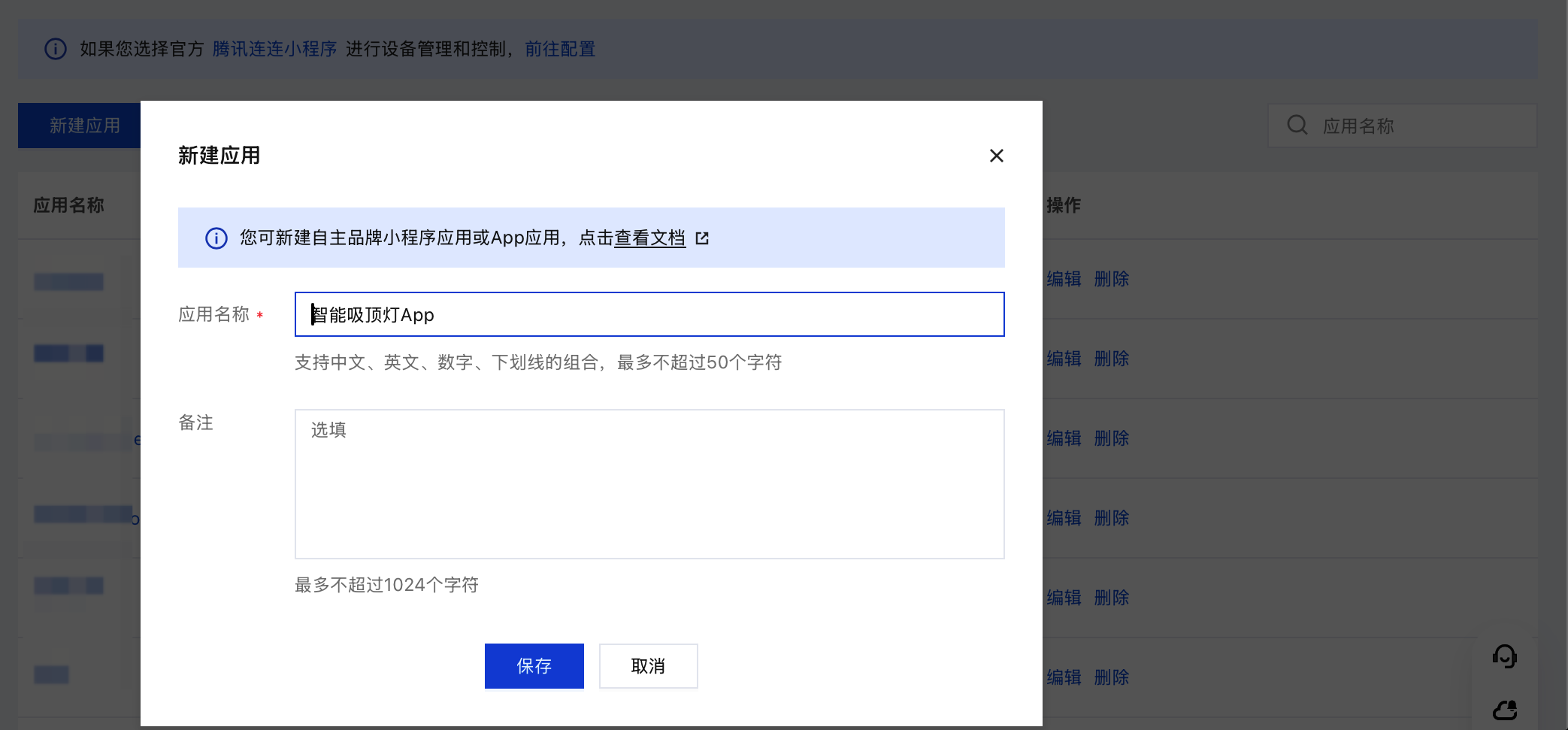Click the 新建应用 dialog title
The height and width of the screenshot is (730, 1568).
219,156
